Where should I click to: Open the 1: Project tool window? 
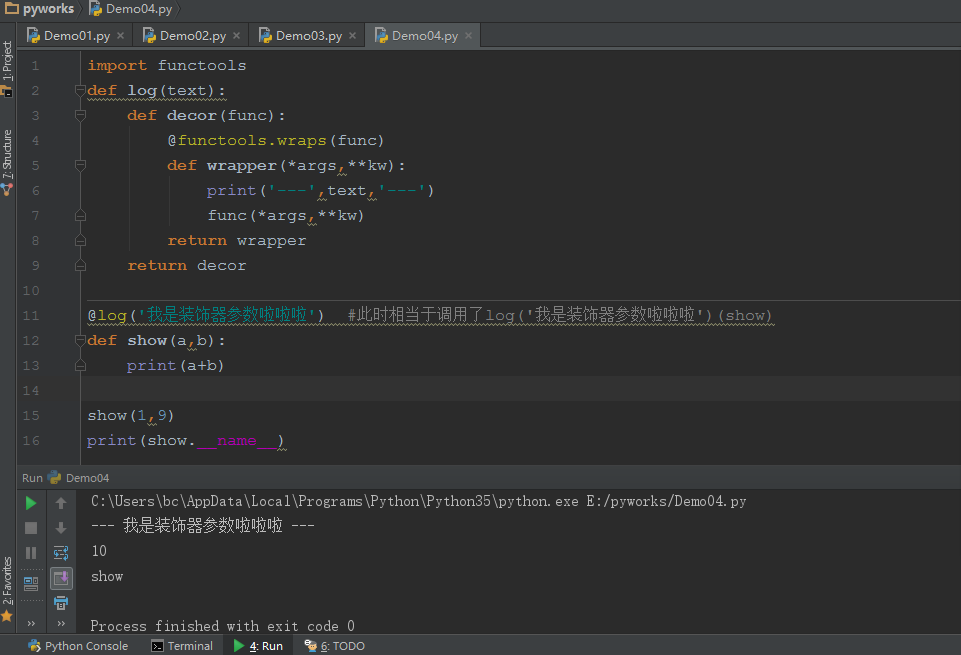(x=8, y=62)
